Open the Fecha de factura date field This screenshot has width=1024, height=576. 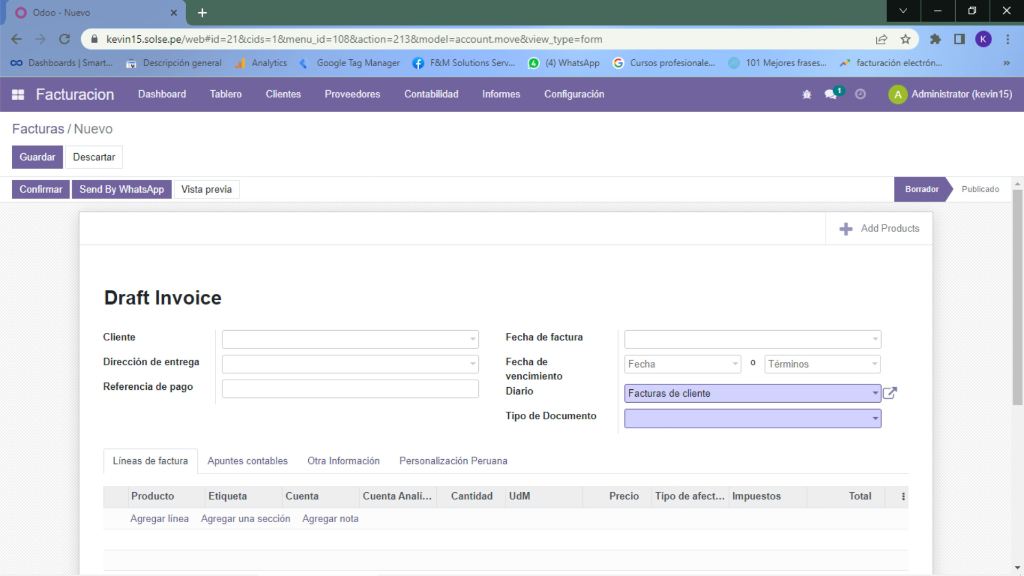coord(752,339)
